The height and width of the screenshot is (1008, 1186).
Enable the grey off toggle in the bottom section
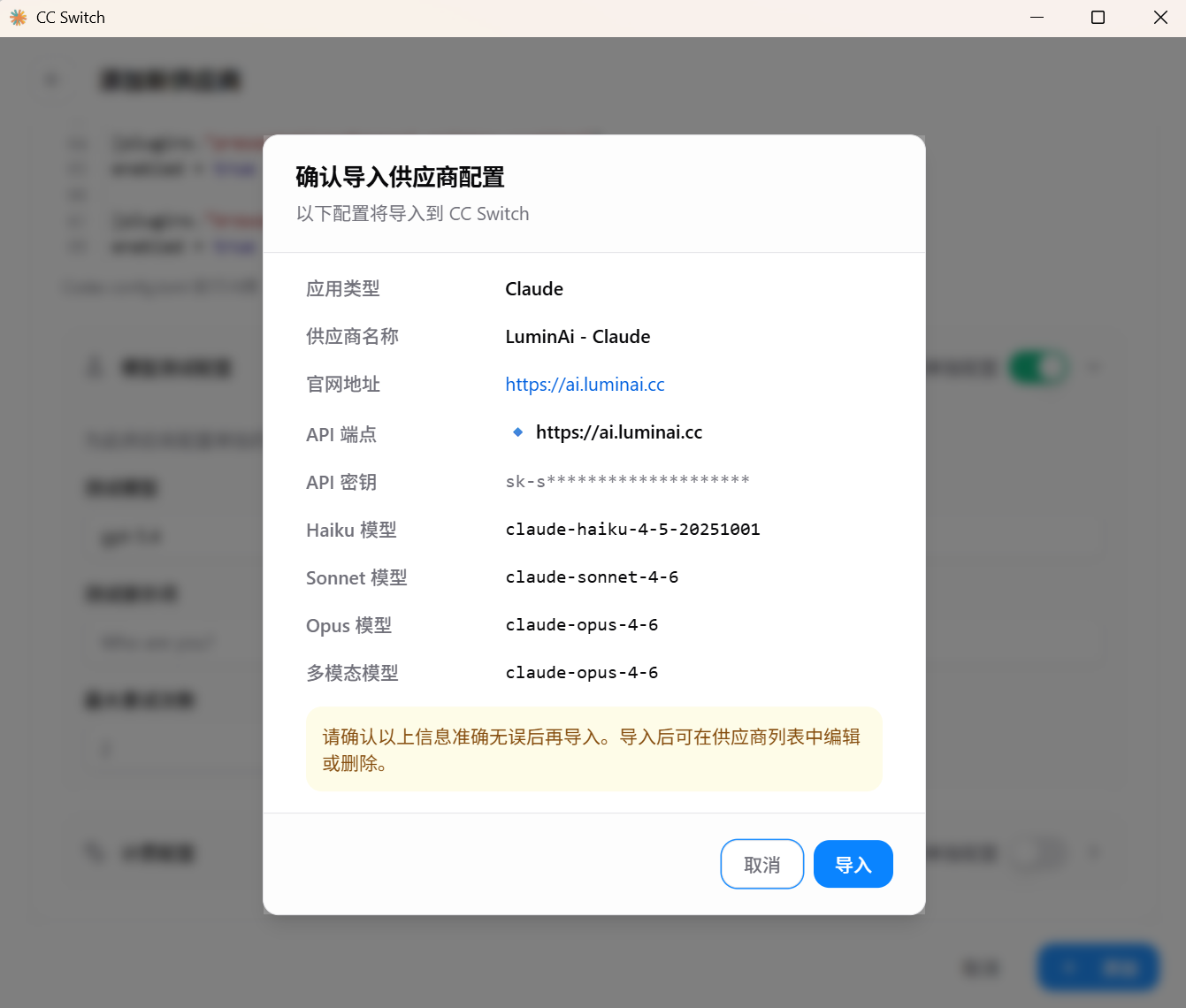pyautogui.click(x=1038, y=852)
